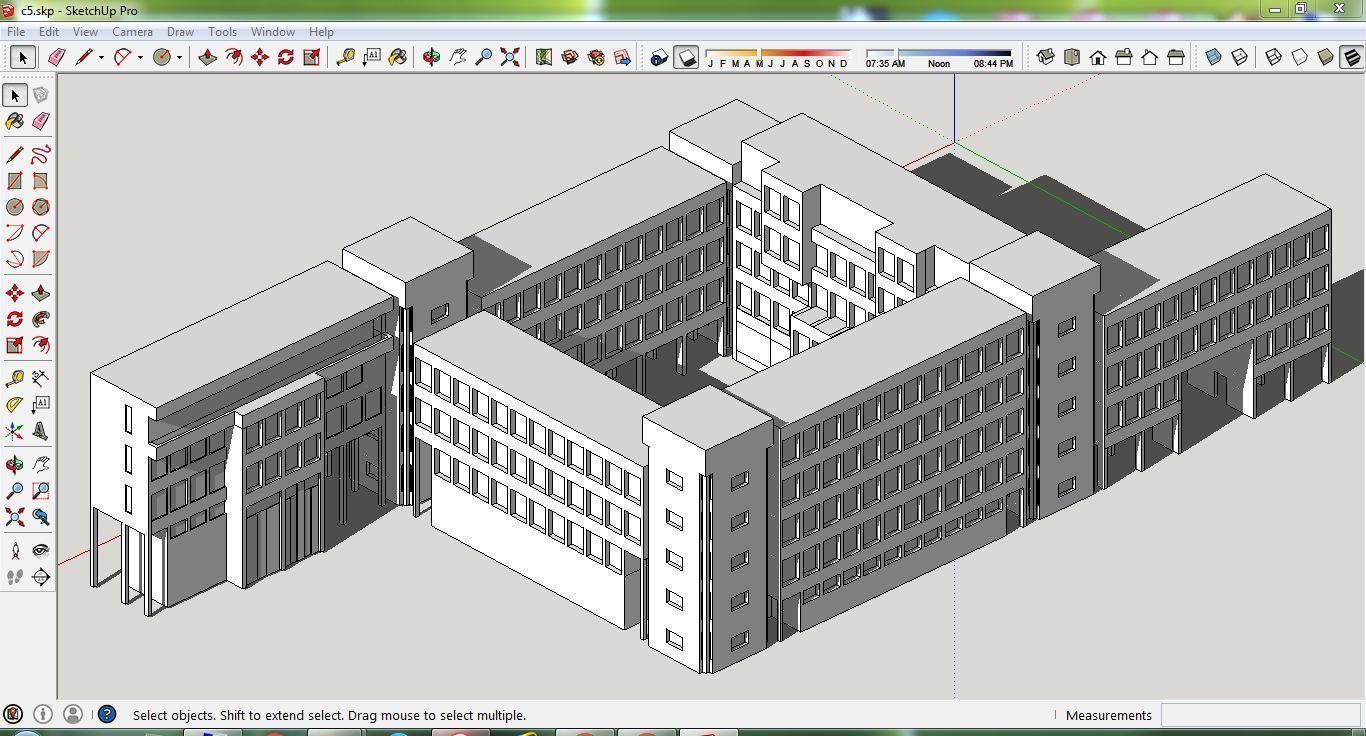Screen dimensions: 1366x736
Task: Click the geo-location status bar icon
Action: click(13, 714)
